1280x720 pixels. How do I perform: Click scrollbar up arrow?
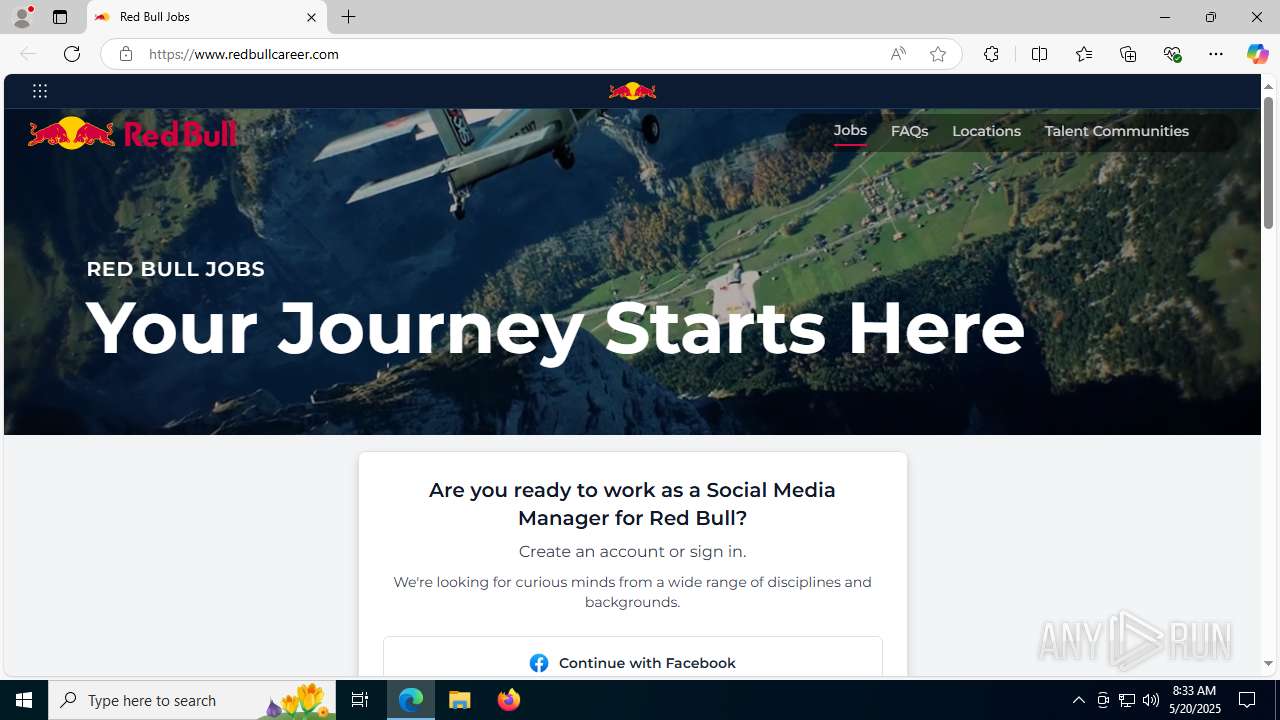1268,86
